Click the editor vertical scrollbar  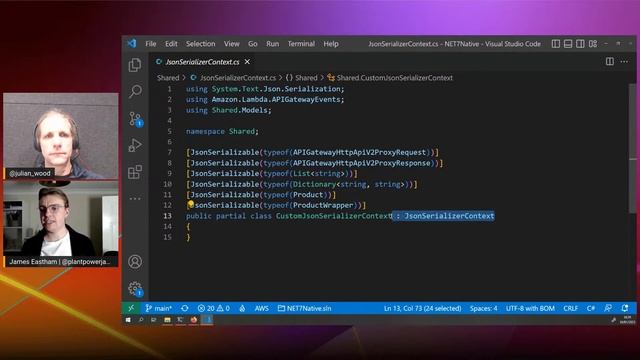[x=633, y=148]
